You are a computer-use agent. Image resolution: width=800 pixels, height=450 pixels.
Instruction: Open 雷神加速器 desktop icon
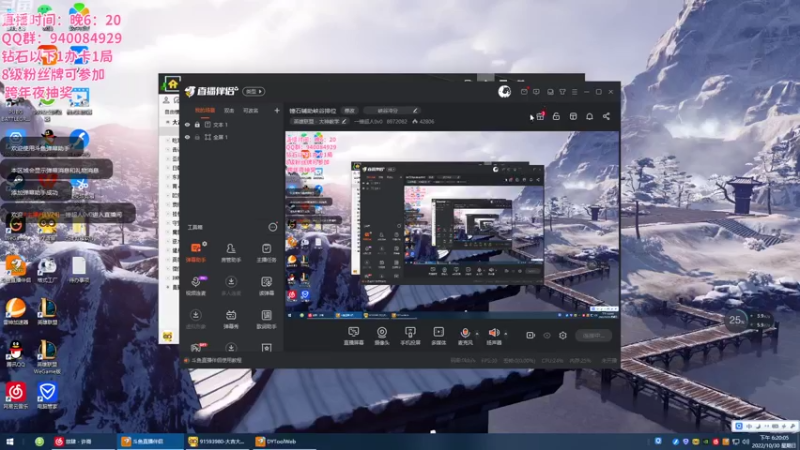[x=16, y=311]
